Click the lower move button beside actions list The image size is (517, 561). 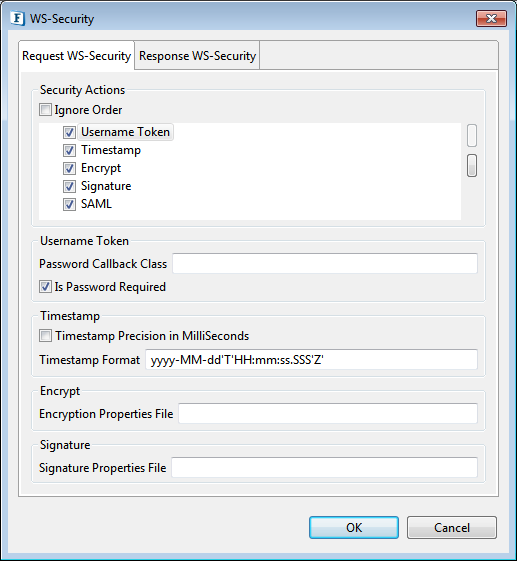pyautogui.click(x=472, y=166)
